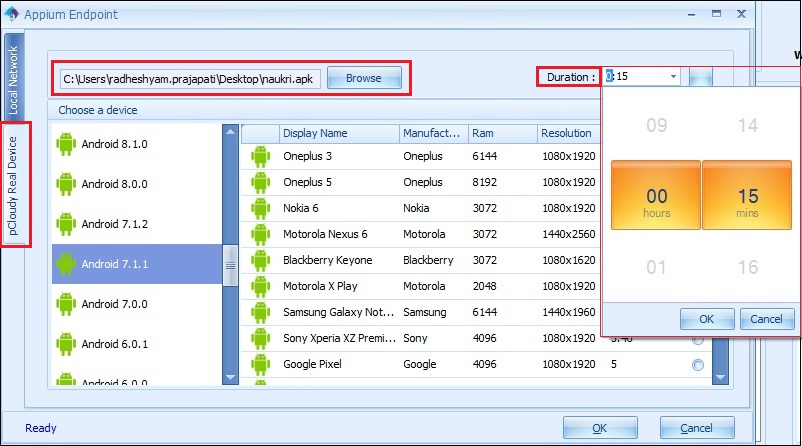Select Android 8.0.0 in version list
The height and width of the screenshot is (446, 802).
(137, 184)
